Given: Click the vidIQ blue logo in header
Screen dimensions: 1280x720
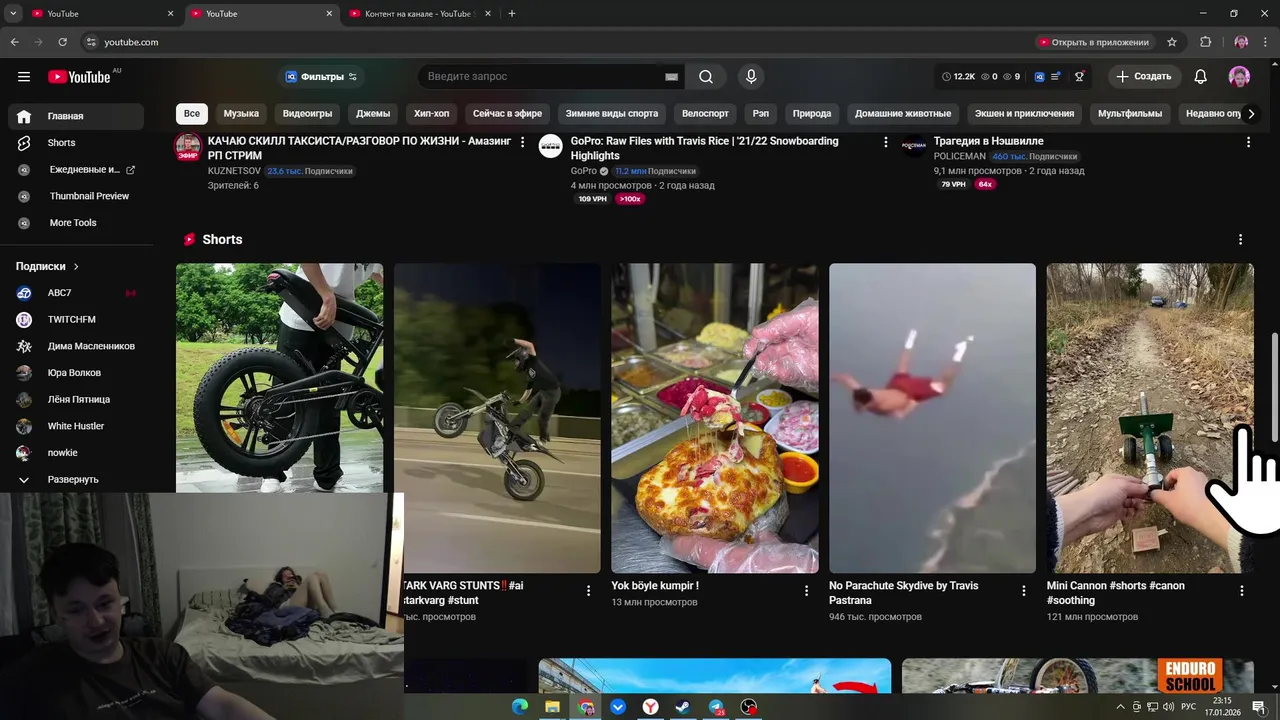Looking at the screenshot, I should (1040, 77).
